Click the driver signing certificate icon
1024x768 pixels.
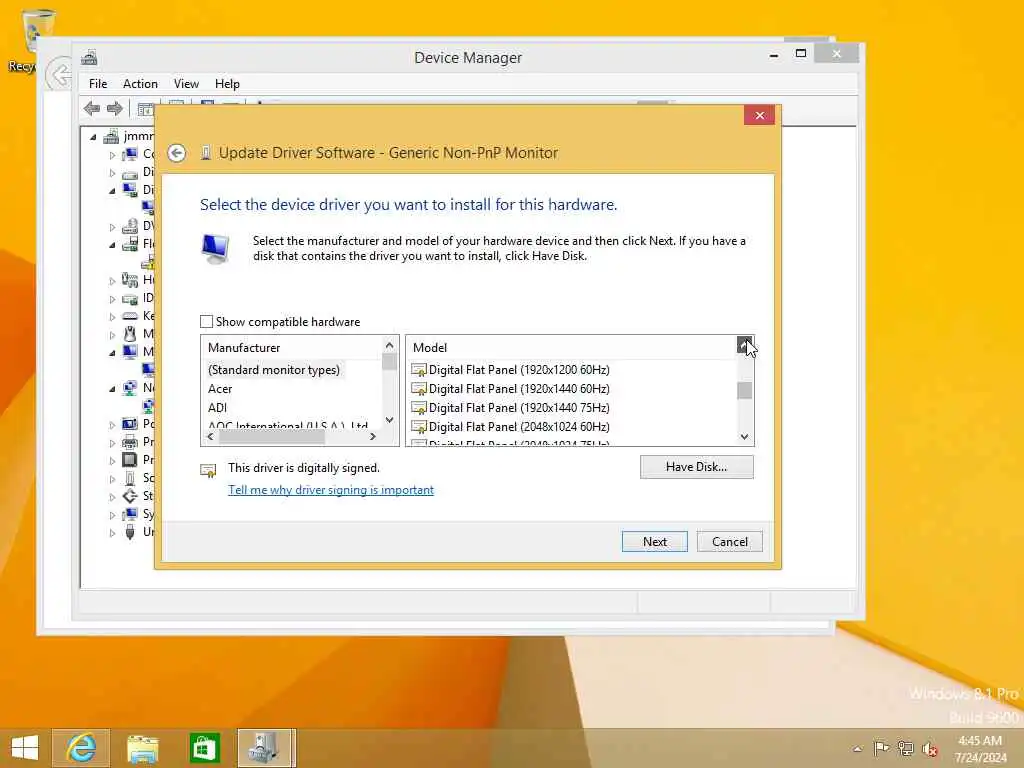tap(208, 470)
